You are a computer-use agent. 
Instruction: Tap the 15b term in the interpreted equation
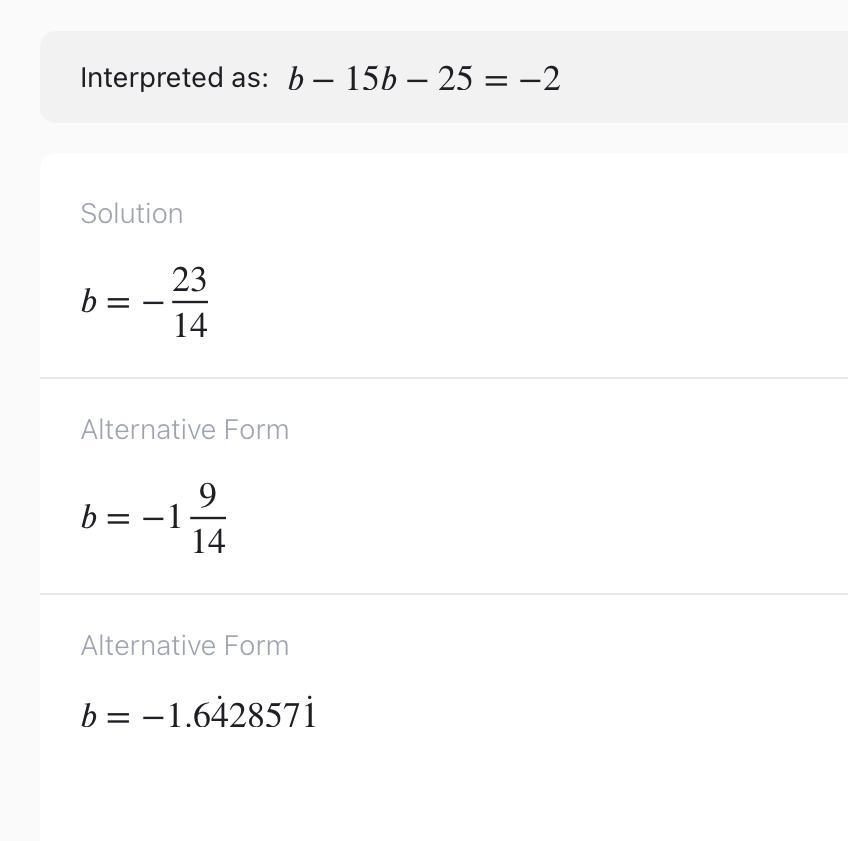click(x=370, y=79)
